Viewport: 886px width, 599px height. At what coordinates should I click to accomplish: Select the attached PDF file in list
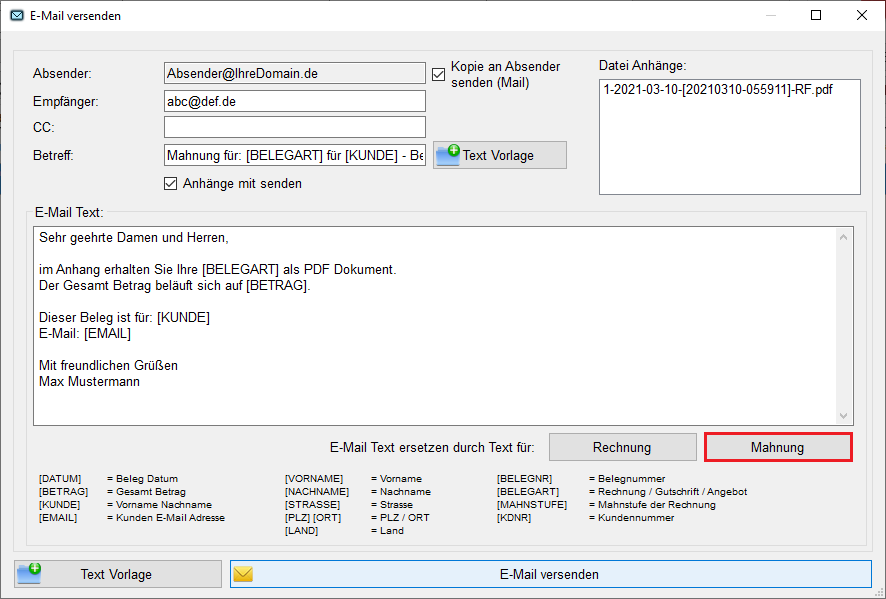(718, 90)
